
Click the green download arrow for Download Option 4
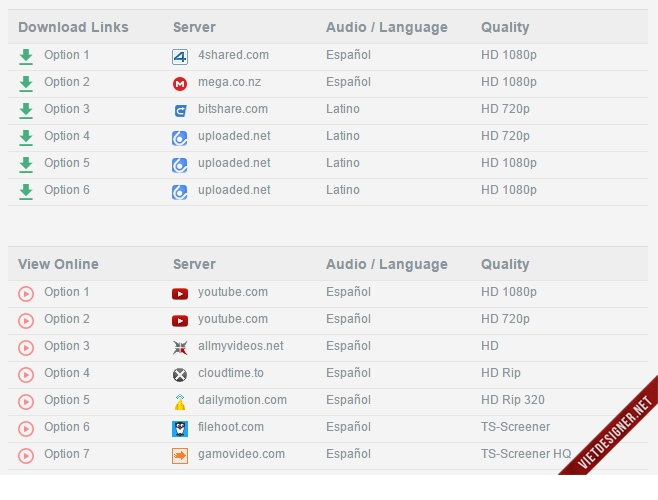(26, 138)
